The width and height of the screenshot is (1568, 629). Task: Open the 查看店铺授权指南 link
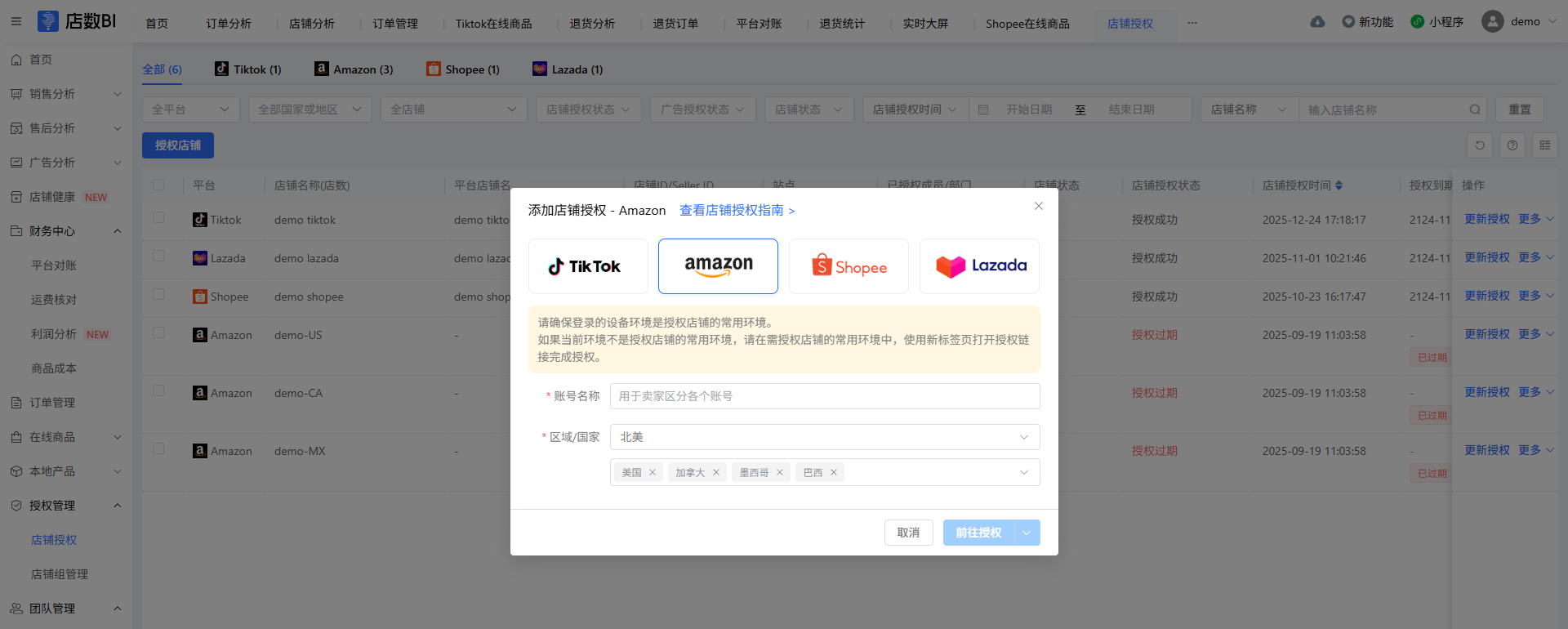tap(737, 211)
